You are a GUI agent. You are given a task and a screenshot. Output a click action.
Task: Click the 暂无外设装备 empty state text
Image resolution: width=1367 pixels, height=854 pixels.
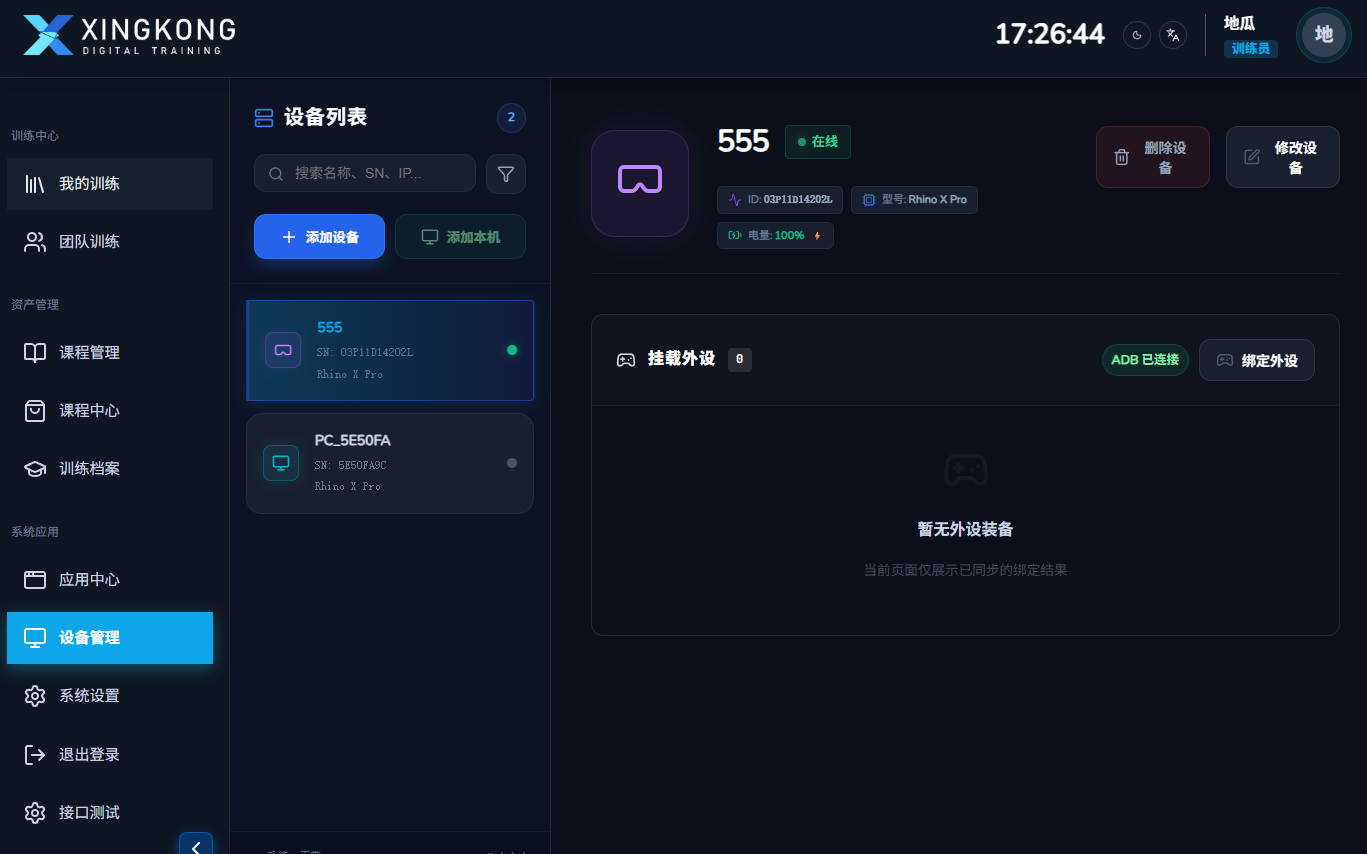point(965,529)
